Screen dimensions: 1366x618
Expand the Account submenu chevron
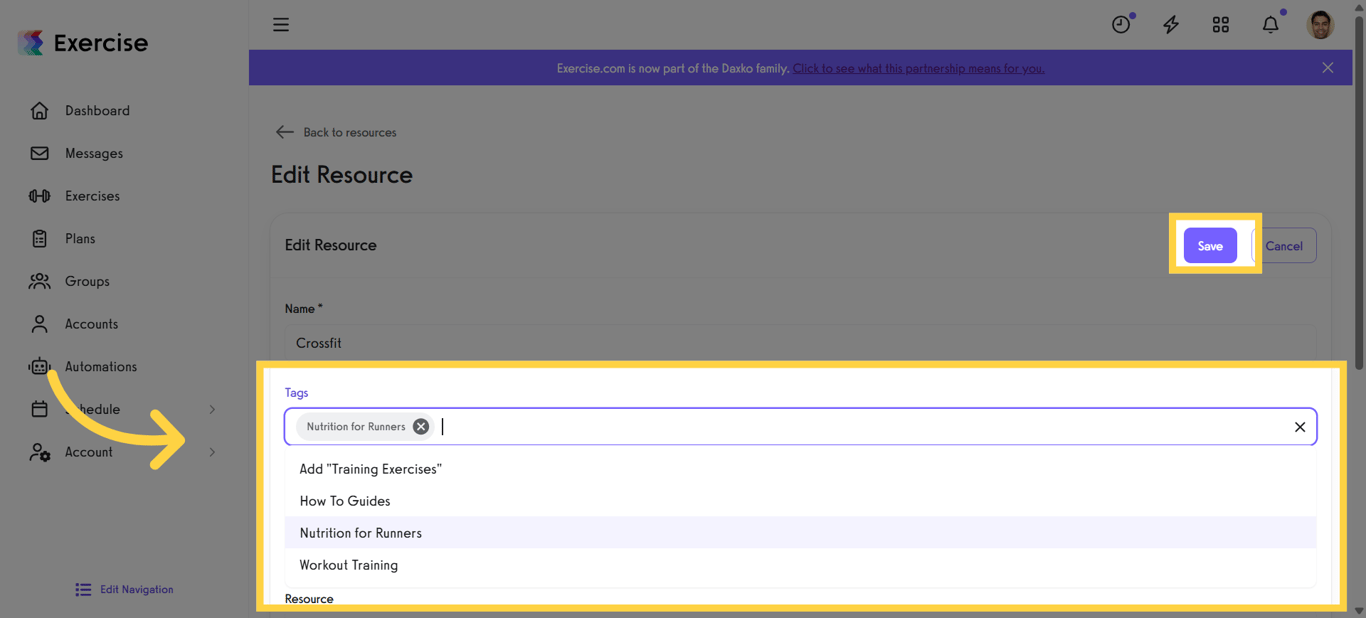pos(212,452)
